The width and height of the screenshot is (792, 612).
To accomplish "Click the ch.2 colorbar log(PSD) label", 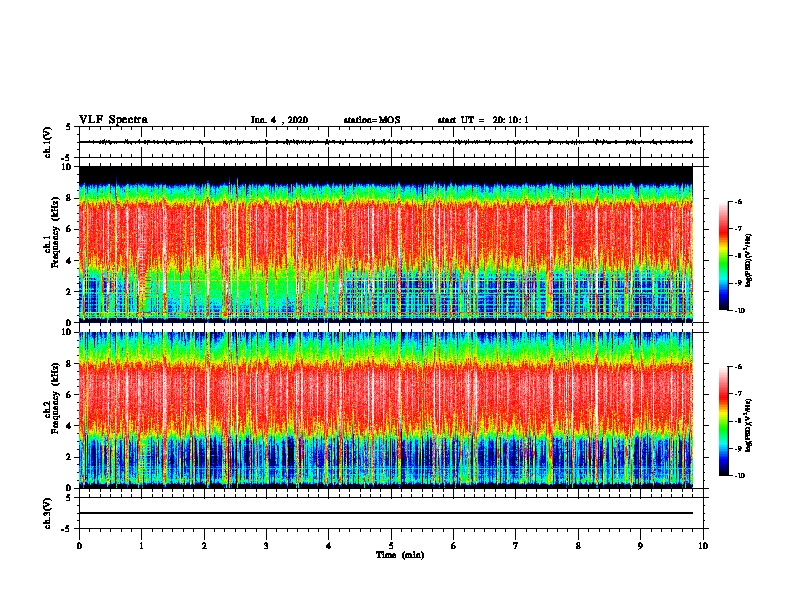I will pyautogui.click(x=749, y=425).
